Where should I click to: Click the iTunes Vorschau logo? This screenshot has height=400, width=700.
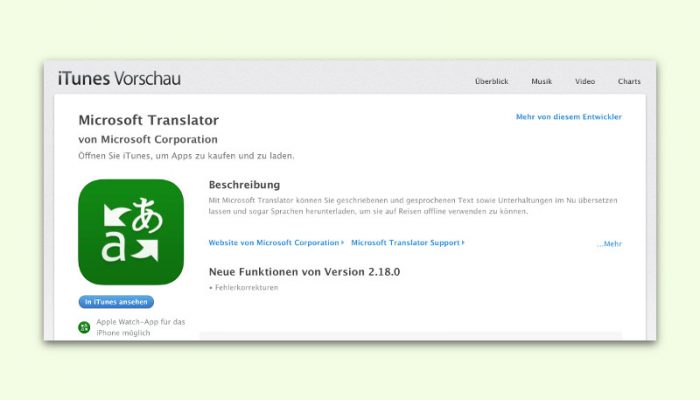[x=119, y=79]
